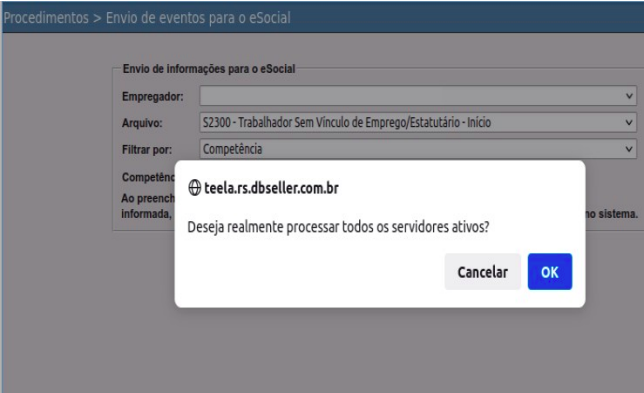Screen dimensions: 644x393
Task: Click the Empregador field label
Action: pyautogui.click(x=152, y=97)
